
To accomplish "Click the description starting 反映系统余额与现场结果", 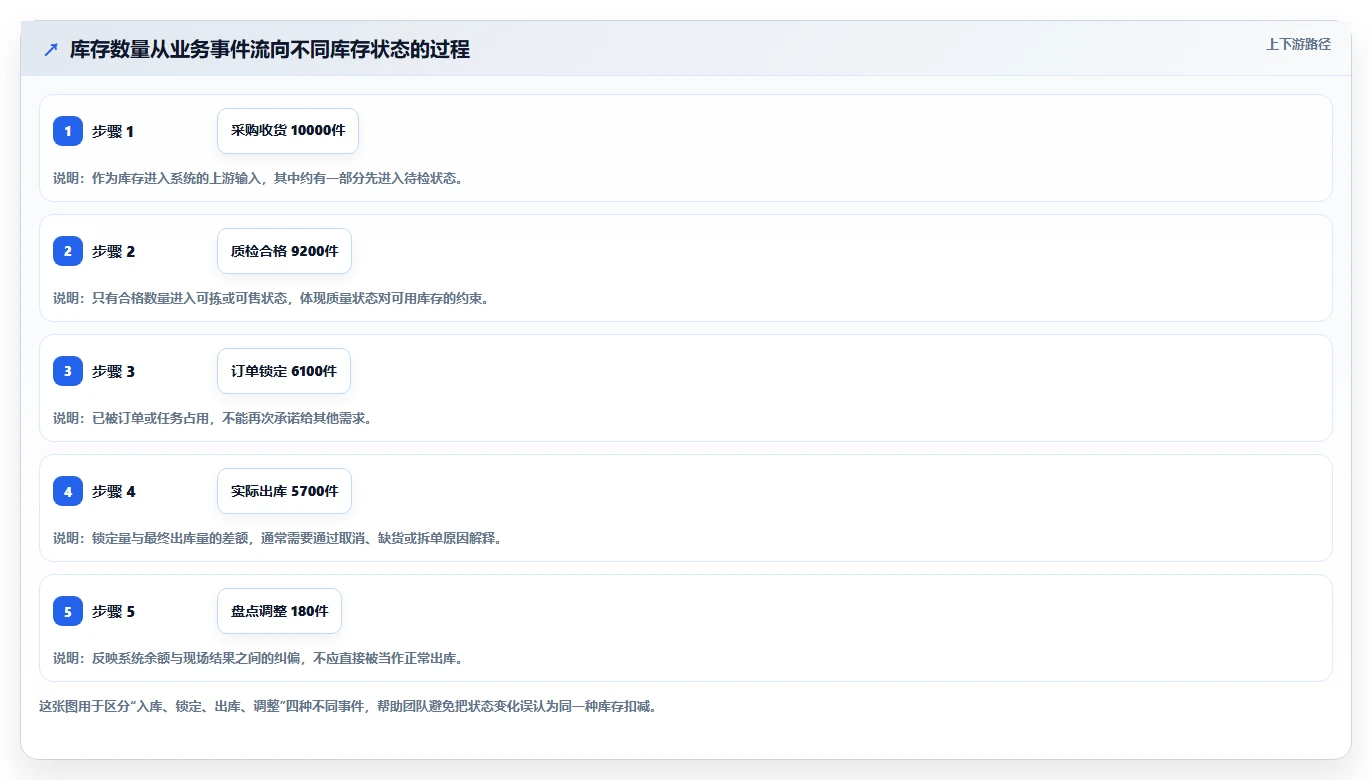I will [258, 658].
